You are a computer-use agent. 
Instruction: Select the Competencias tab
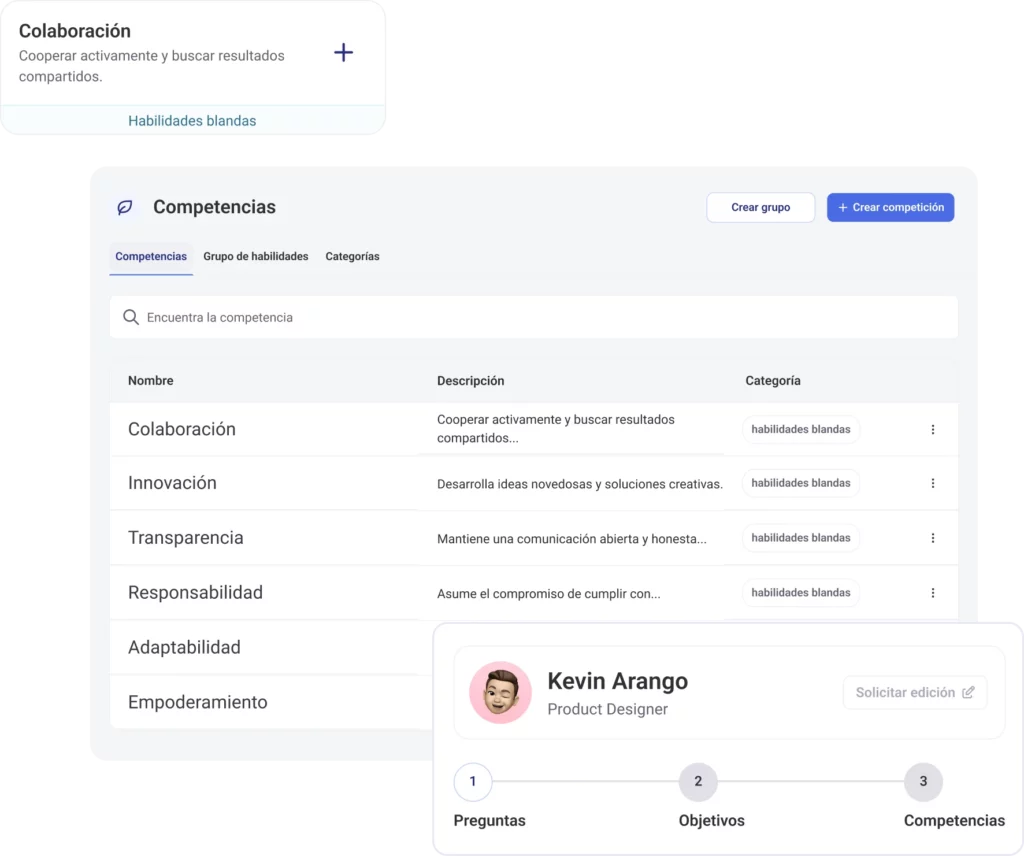click(151, 256)
